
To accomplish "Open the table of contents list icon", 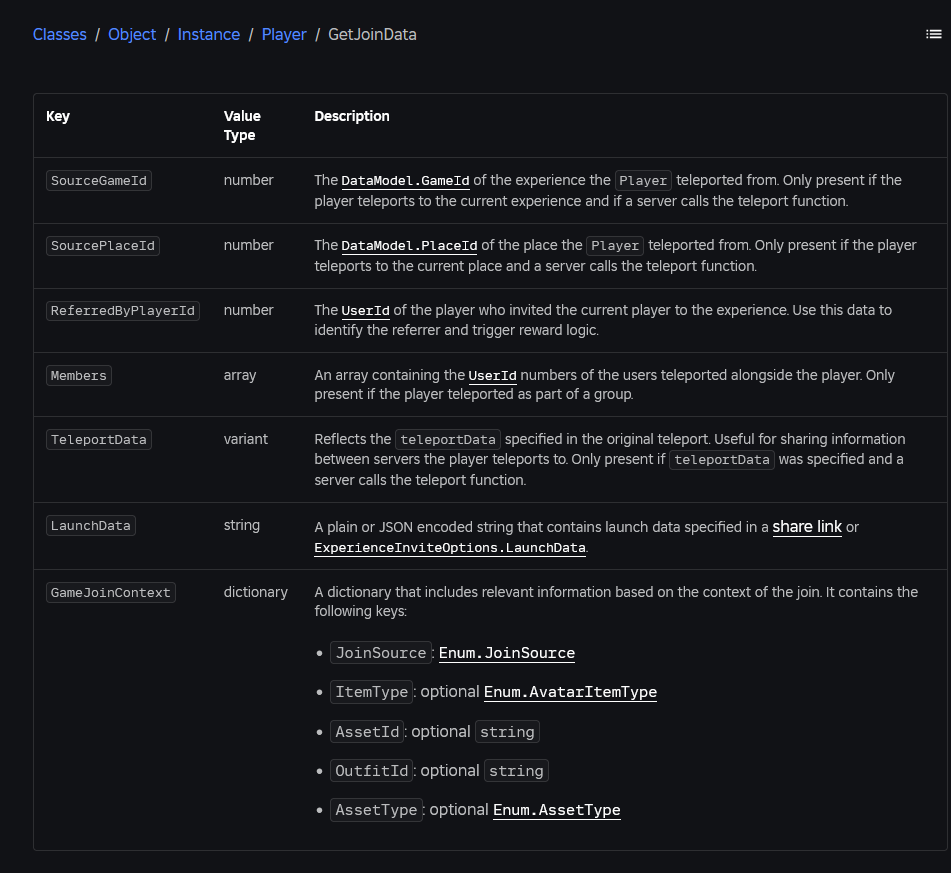I will pos(933,34).
